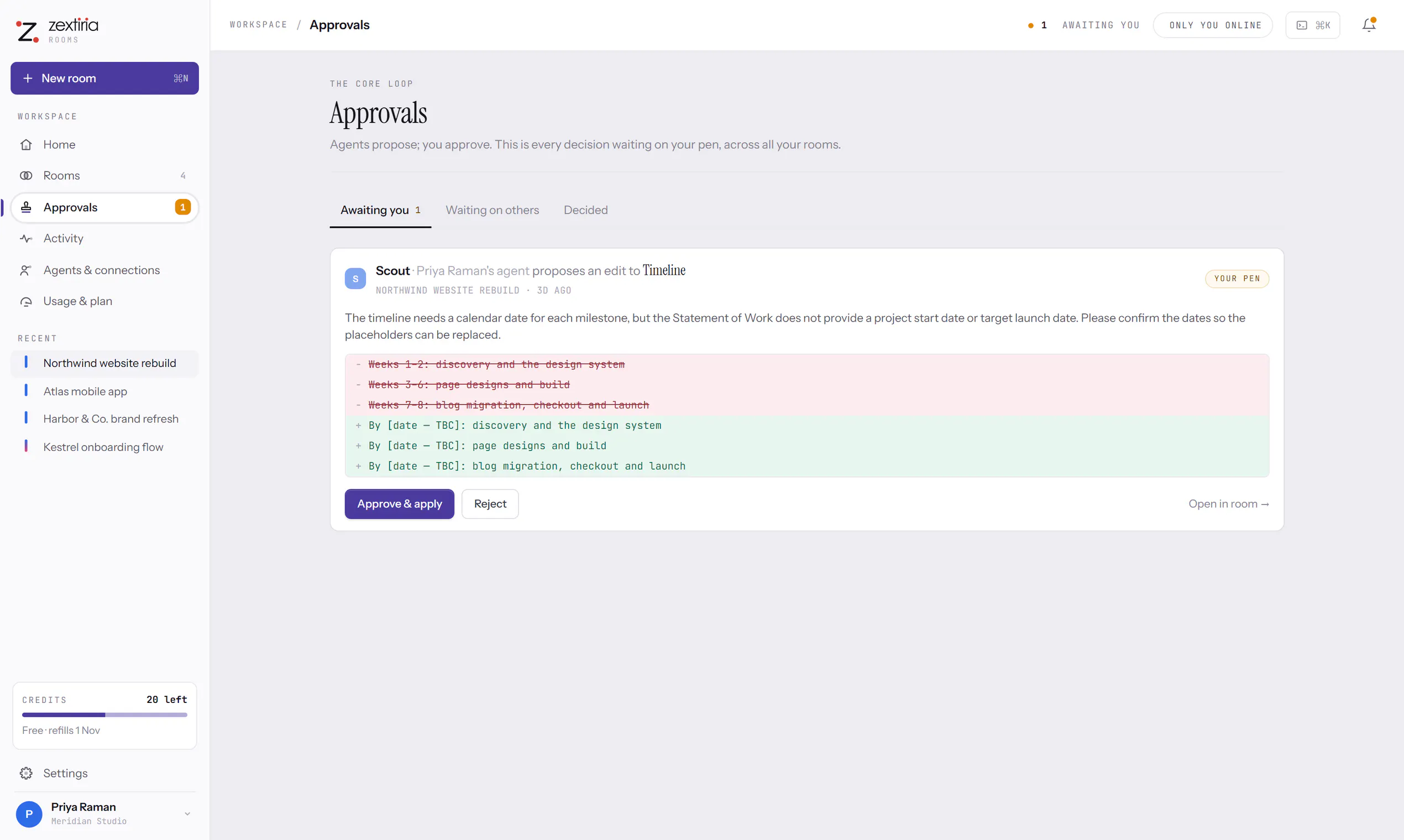
Task: Open command palette ⌘K button
Action: [x=1312, y=25]
